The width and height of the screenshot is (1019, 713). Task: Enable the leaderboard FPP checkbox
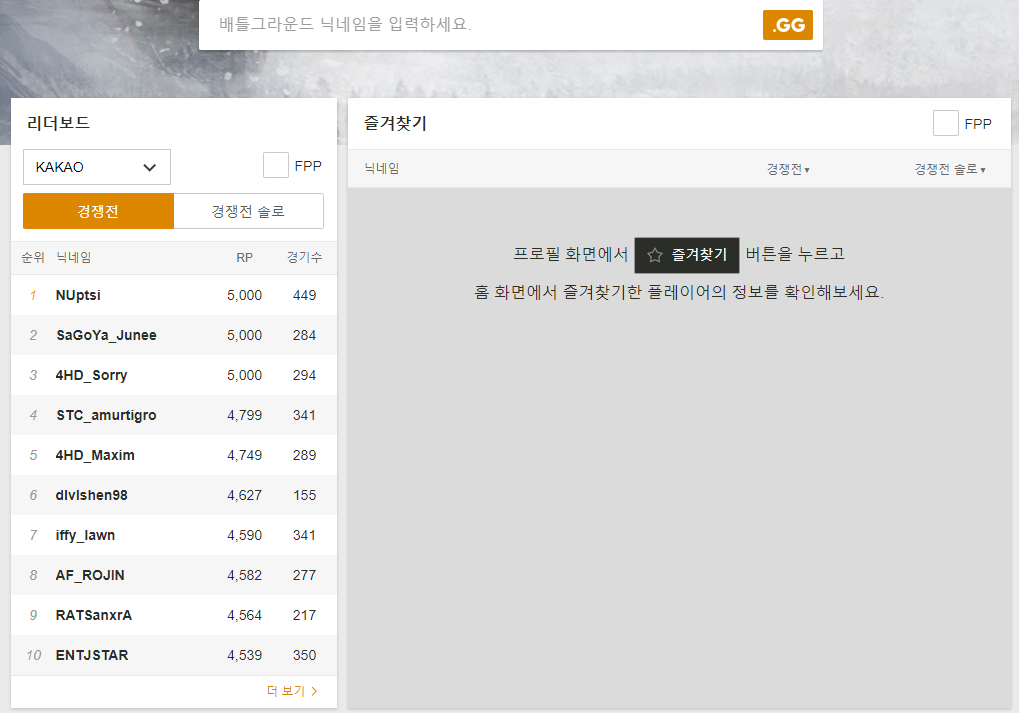pyautogui.click(x=276, y=165)
